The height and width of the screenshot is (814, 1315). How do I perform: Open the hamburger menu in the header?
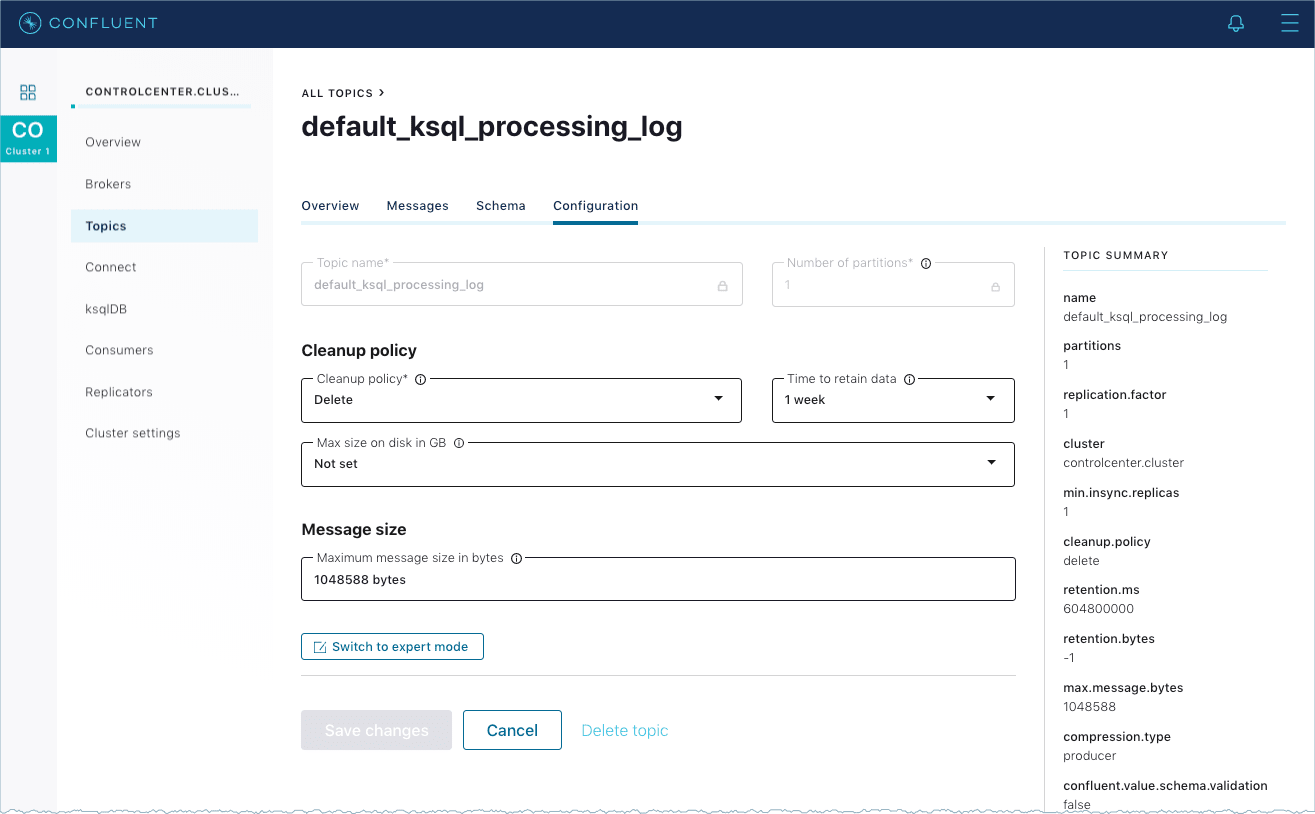[x=1290, y=23]
